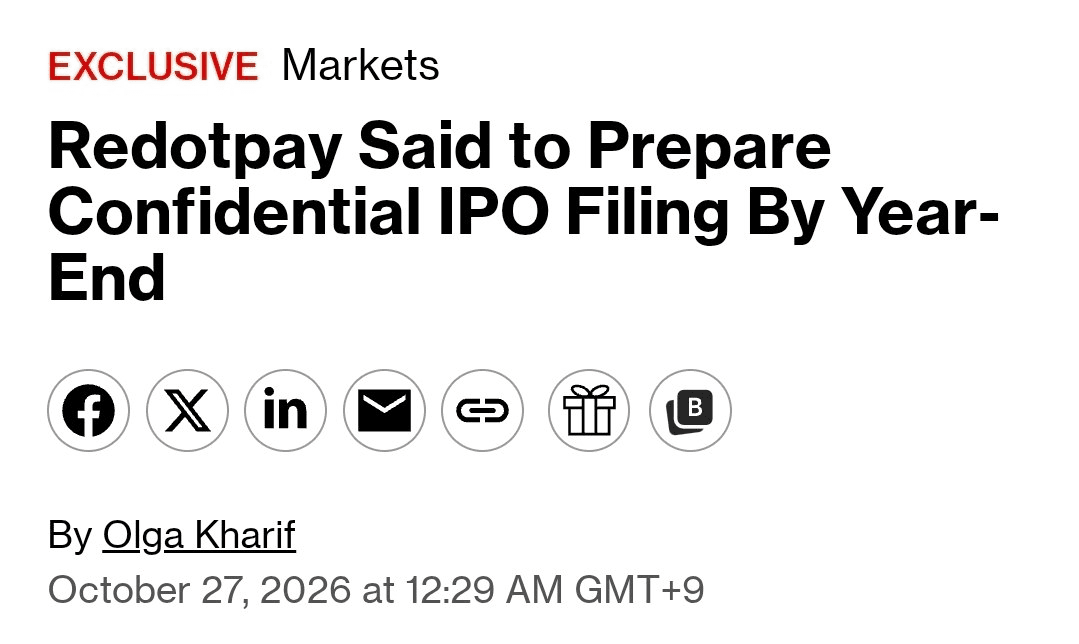Open the Markets section
The width and height of the screenshot is (1079, 644).
pos(360,65)
